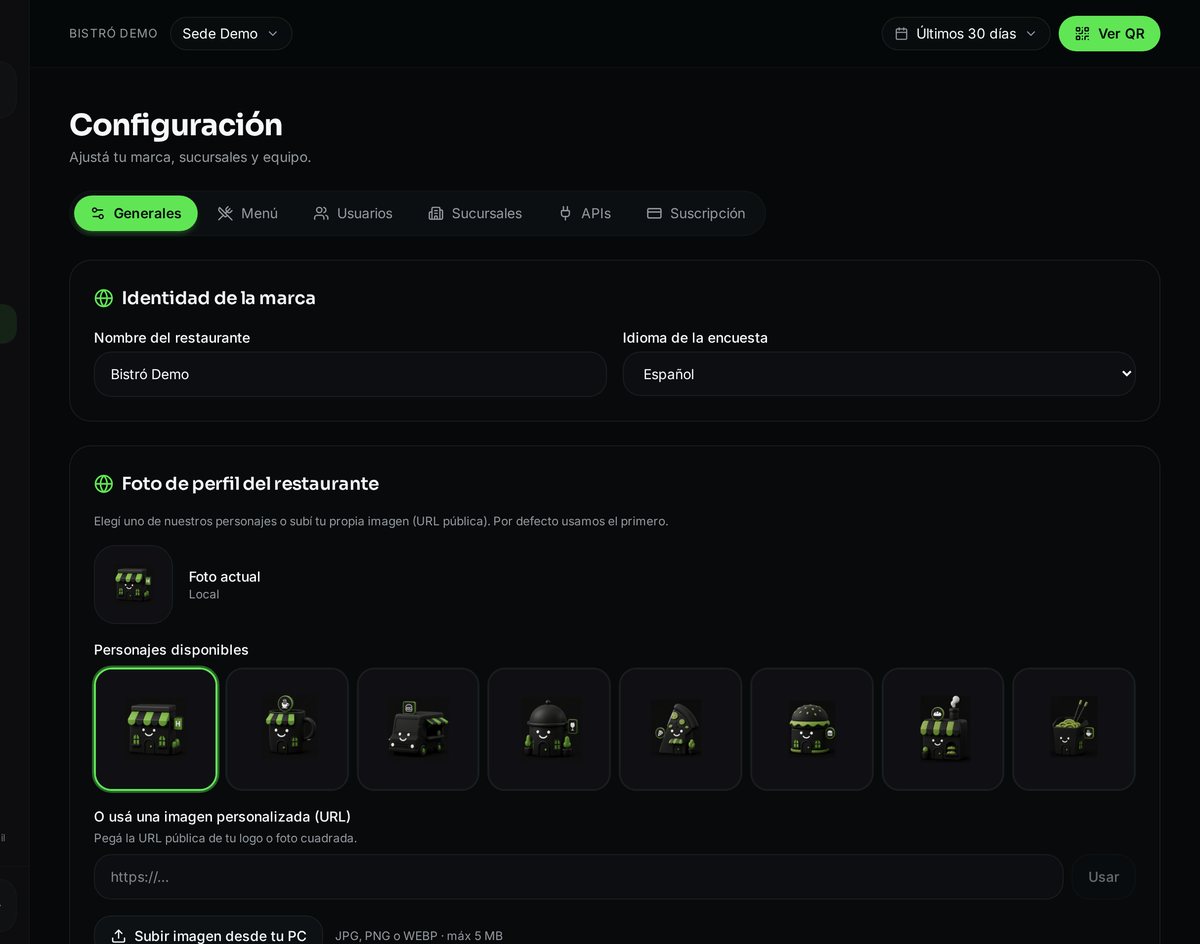Expand the Últimos 30 días date range
The height and width of the screenshot is (944, 1200).
[966, 33]
